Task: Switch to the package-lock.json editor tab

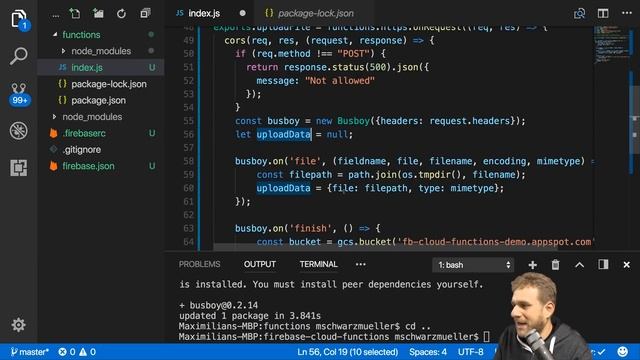Action: pyautogui.click(x=315, y=13)
